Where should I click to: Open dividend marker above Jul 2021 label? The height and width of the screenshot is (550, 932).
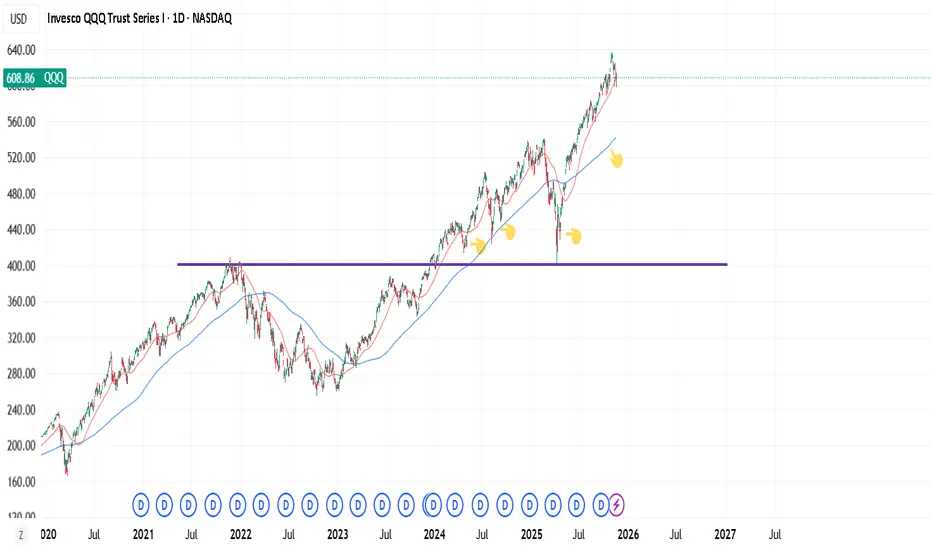click(x=188, y=505)
